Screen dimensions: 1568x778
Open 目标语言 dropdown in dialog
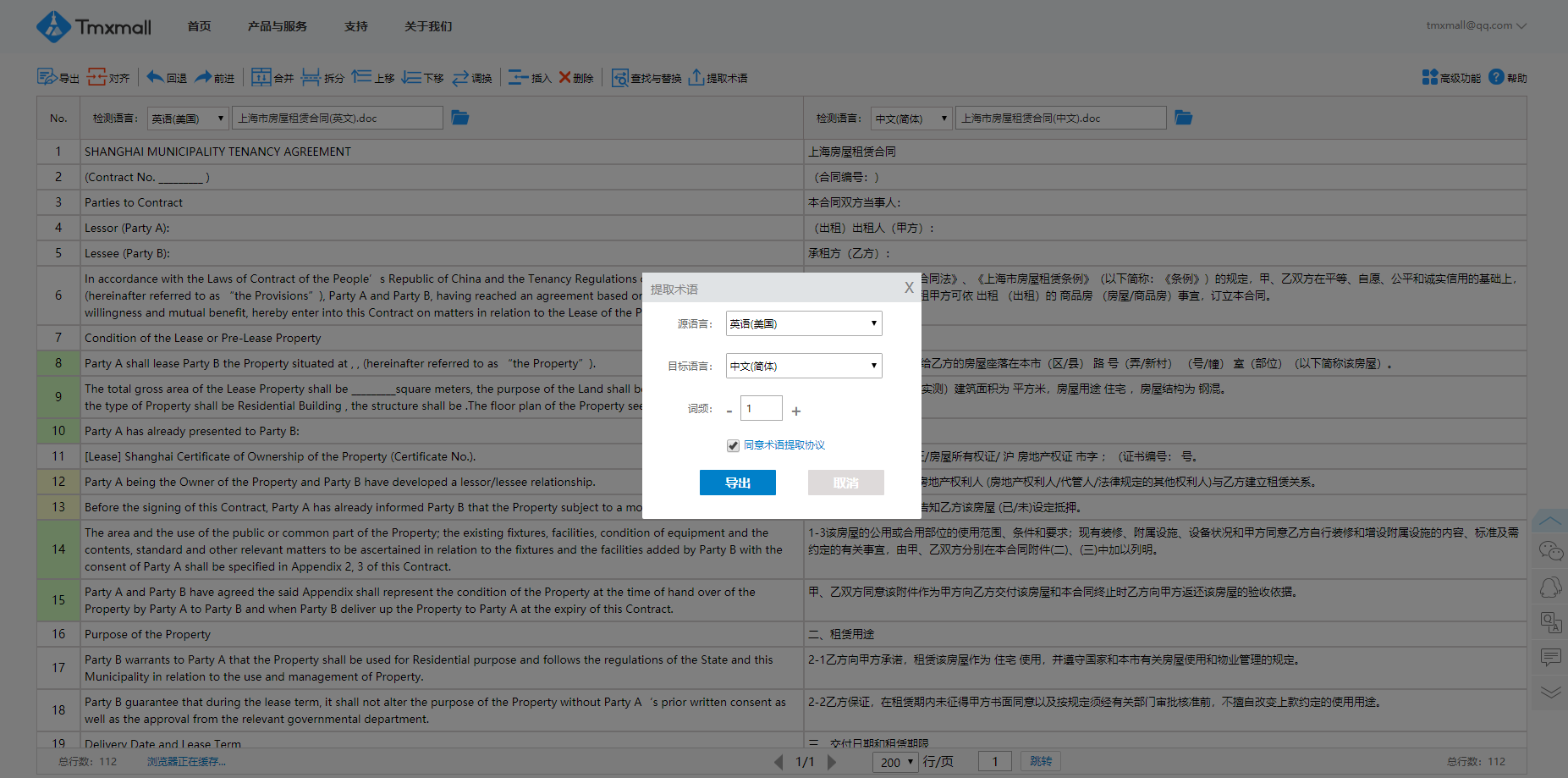[804, 366]
